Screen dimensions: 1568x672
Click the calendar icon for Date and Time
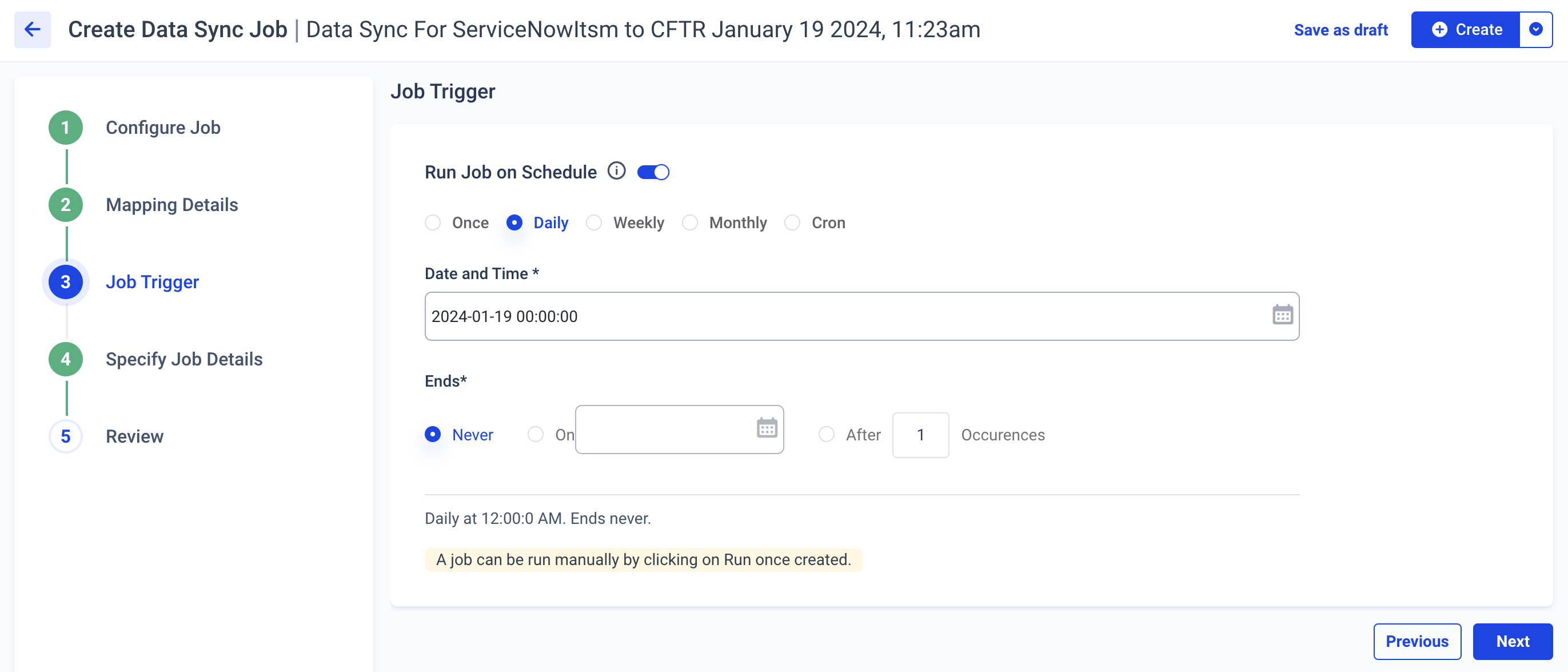point(1281,314)
